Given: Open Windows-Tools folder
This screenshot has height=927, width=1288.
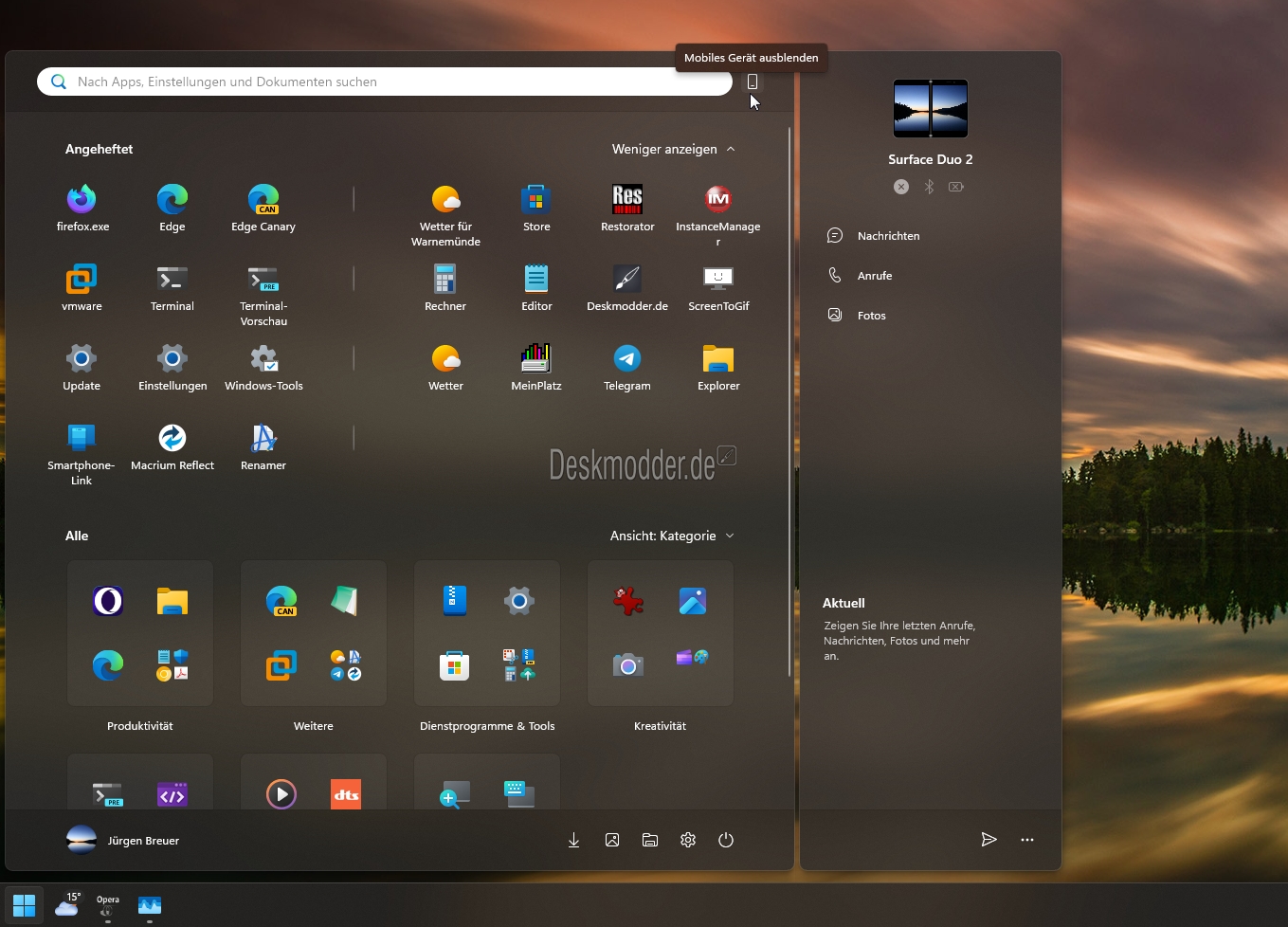Looking at the screenshot, I should pos(263,368).
